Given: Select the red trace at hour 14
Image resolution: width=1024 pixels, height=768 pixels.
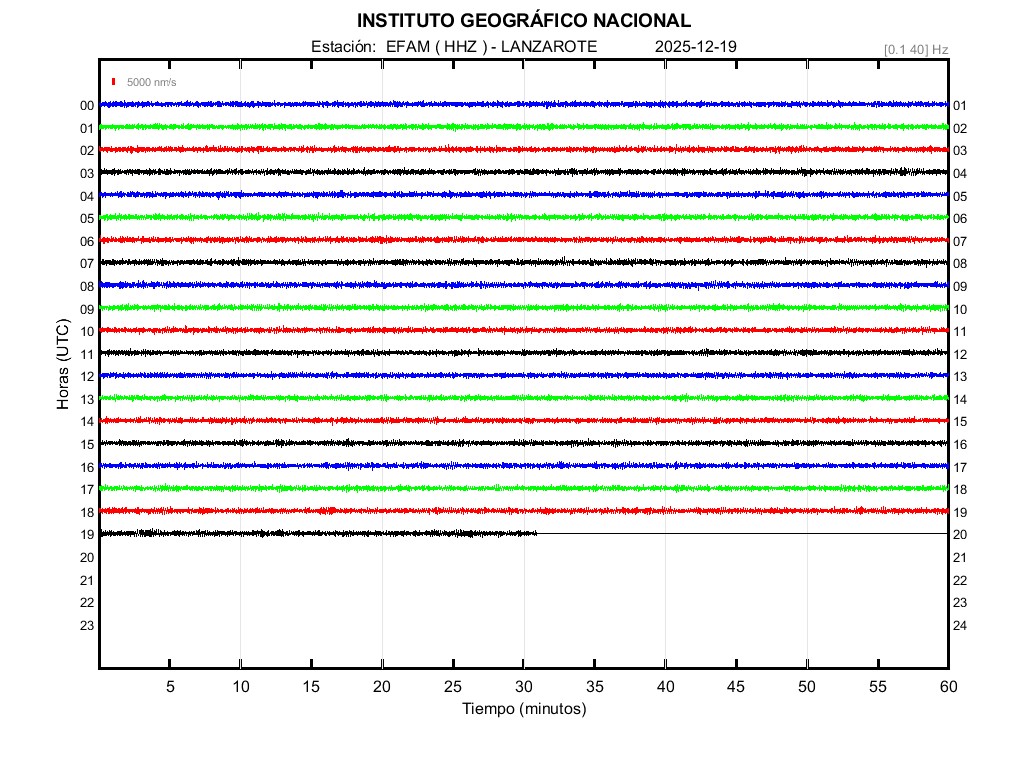Looking at the screenshot, I should click(x=523, y=420).
